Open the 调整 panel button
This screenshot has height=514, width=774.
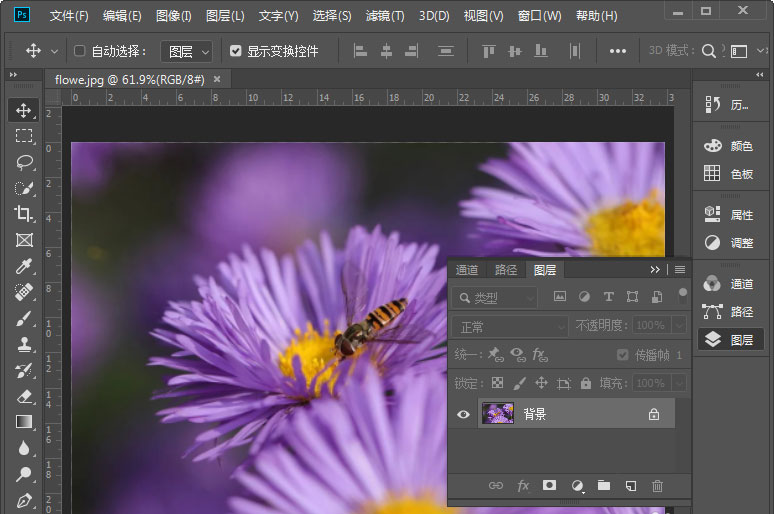729,242
